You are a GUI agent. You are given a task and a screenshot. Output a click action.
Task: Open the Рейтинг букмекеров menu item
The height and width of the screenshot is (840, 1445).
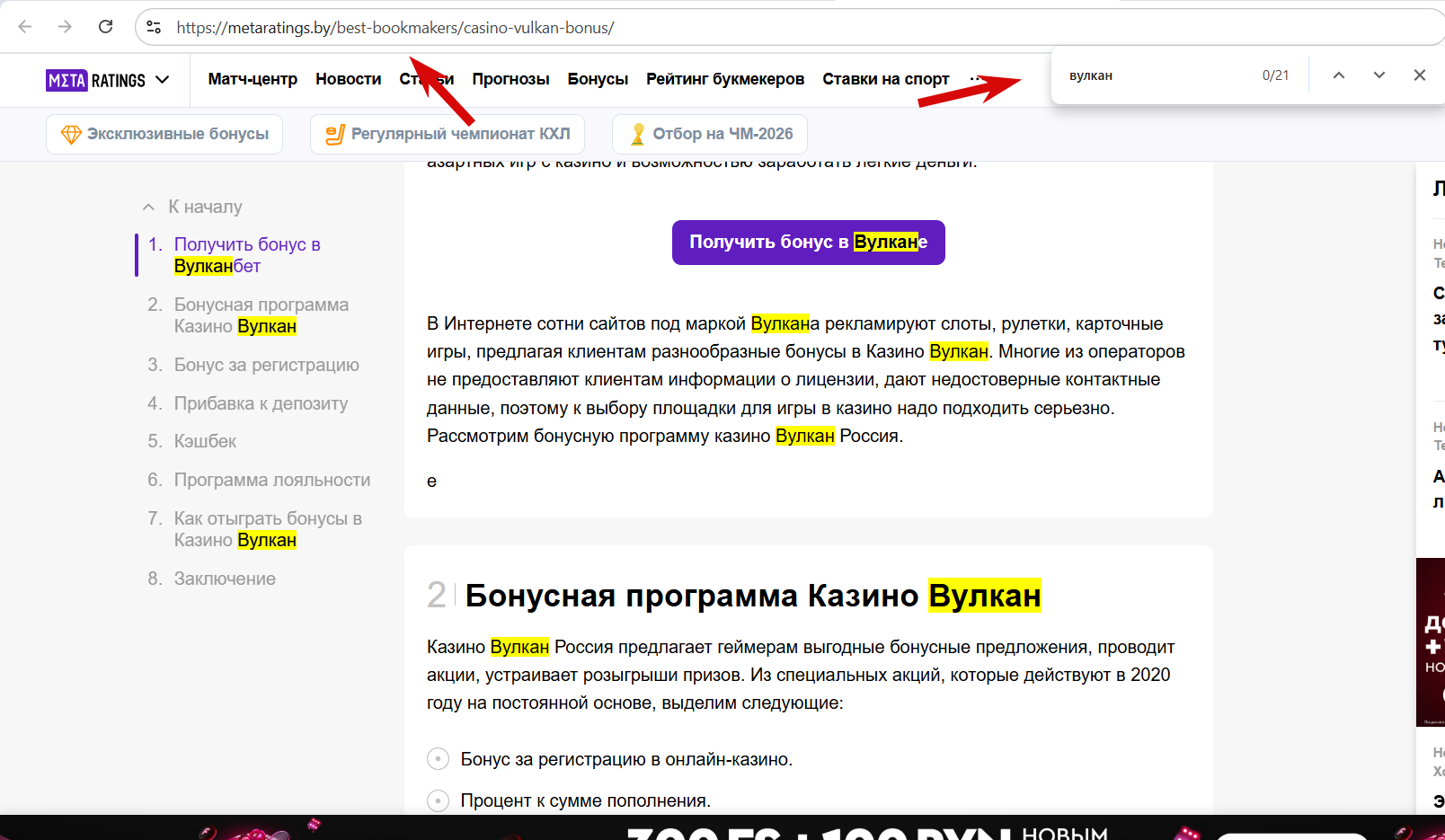(x=725, y=79)
